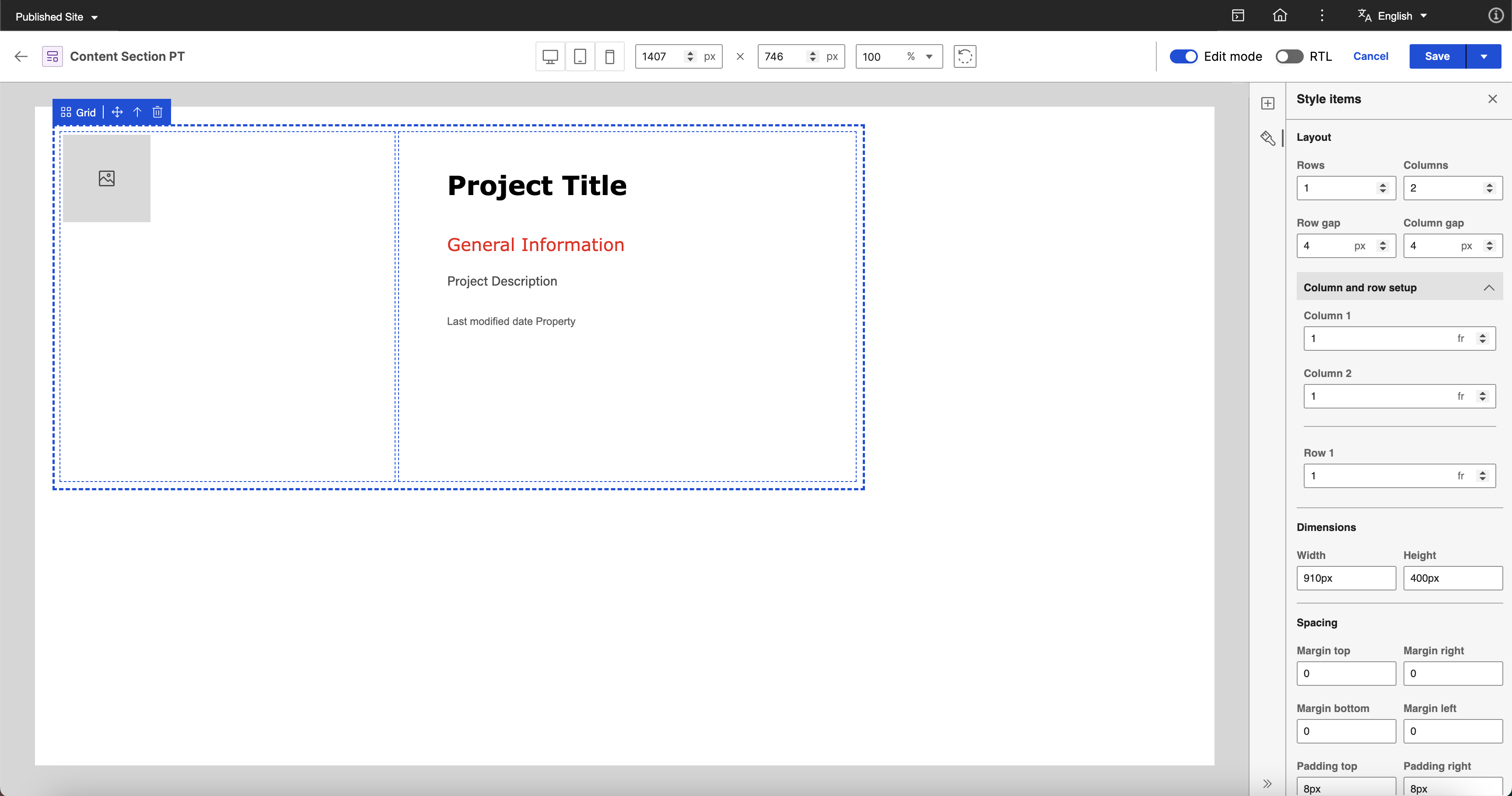
Task: Toggle Edit mode switch off
Action: coord(1183,56)
